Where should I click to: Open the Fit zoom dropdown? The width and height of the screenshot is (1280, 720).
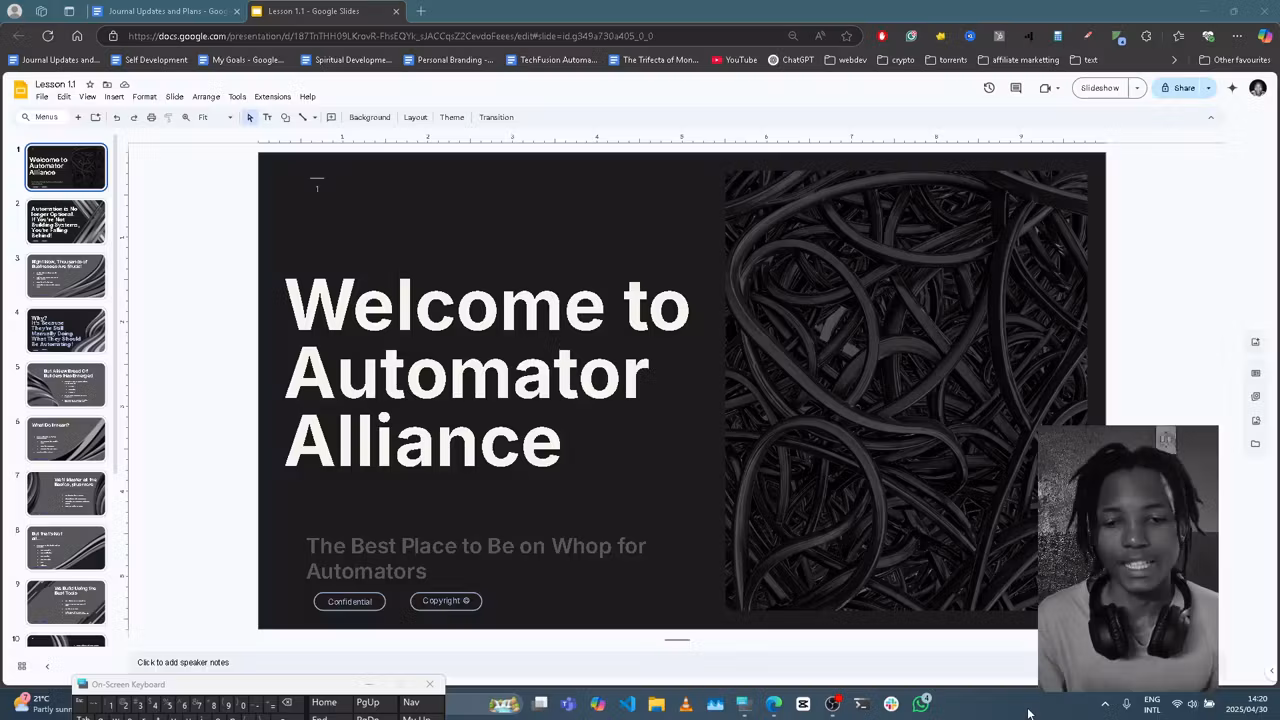[210, 117]
